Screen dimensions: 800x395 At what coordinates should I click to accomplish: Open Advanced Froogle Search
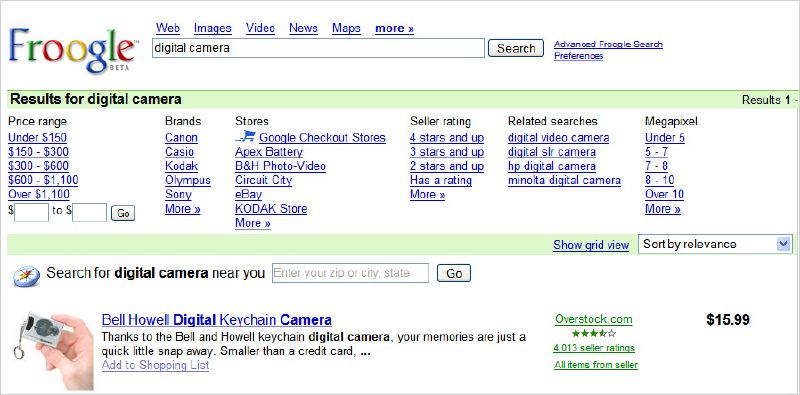(x=608, y=44)
